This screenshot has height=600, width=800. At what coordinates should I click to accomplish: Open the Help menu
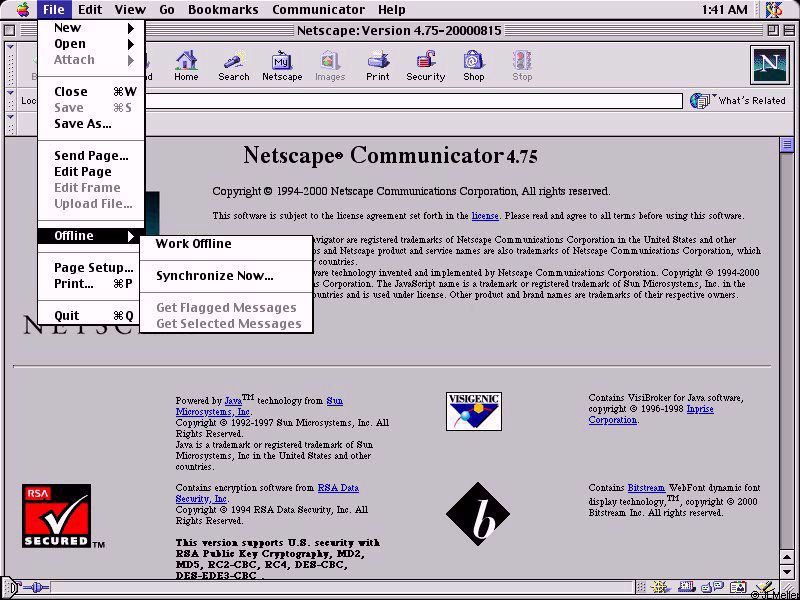(392, 9)
